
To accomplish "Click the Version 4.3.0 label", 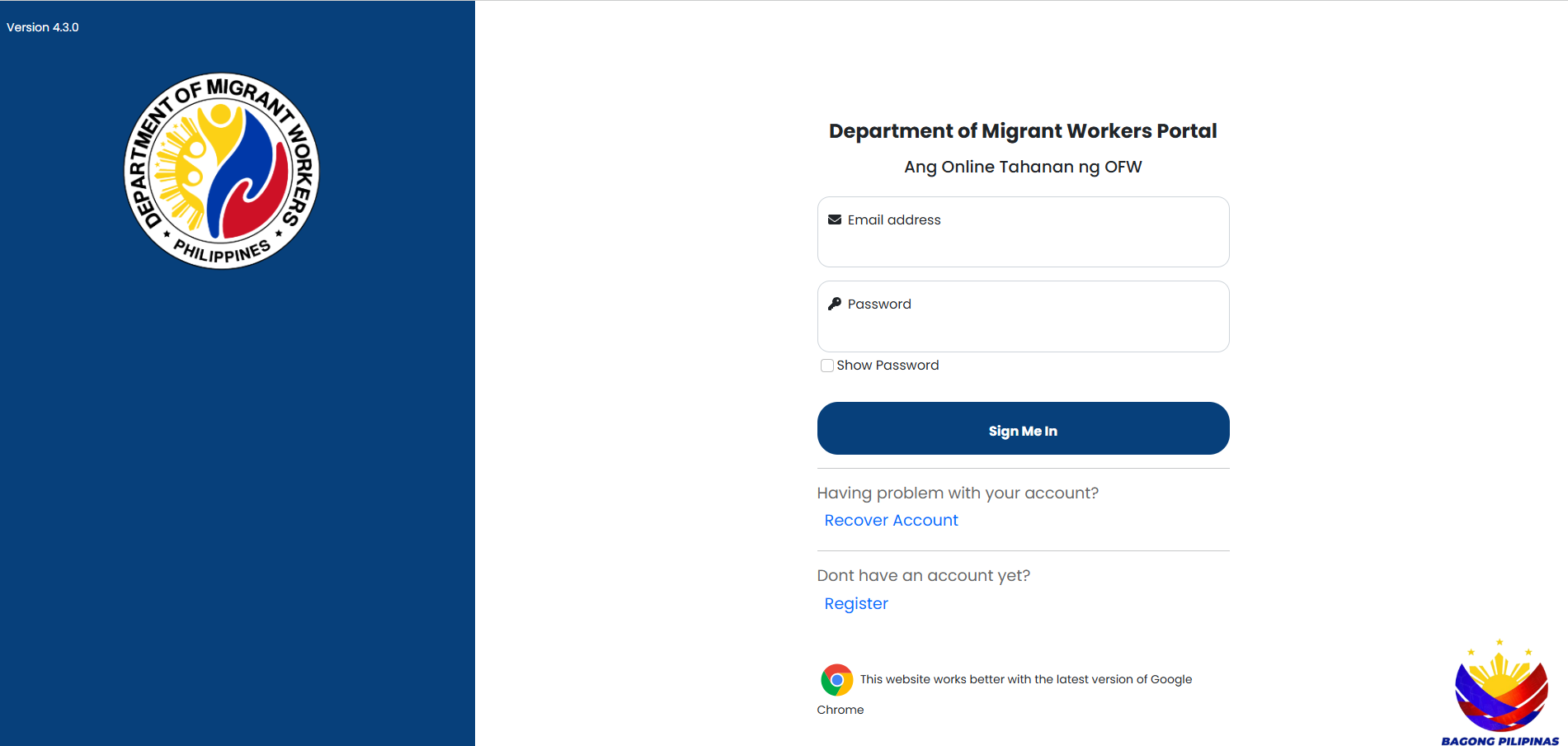I will (x=43, y=27).
